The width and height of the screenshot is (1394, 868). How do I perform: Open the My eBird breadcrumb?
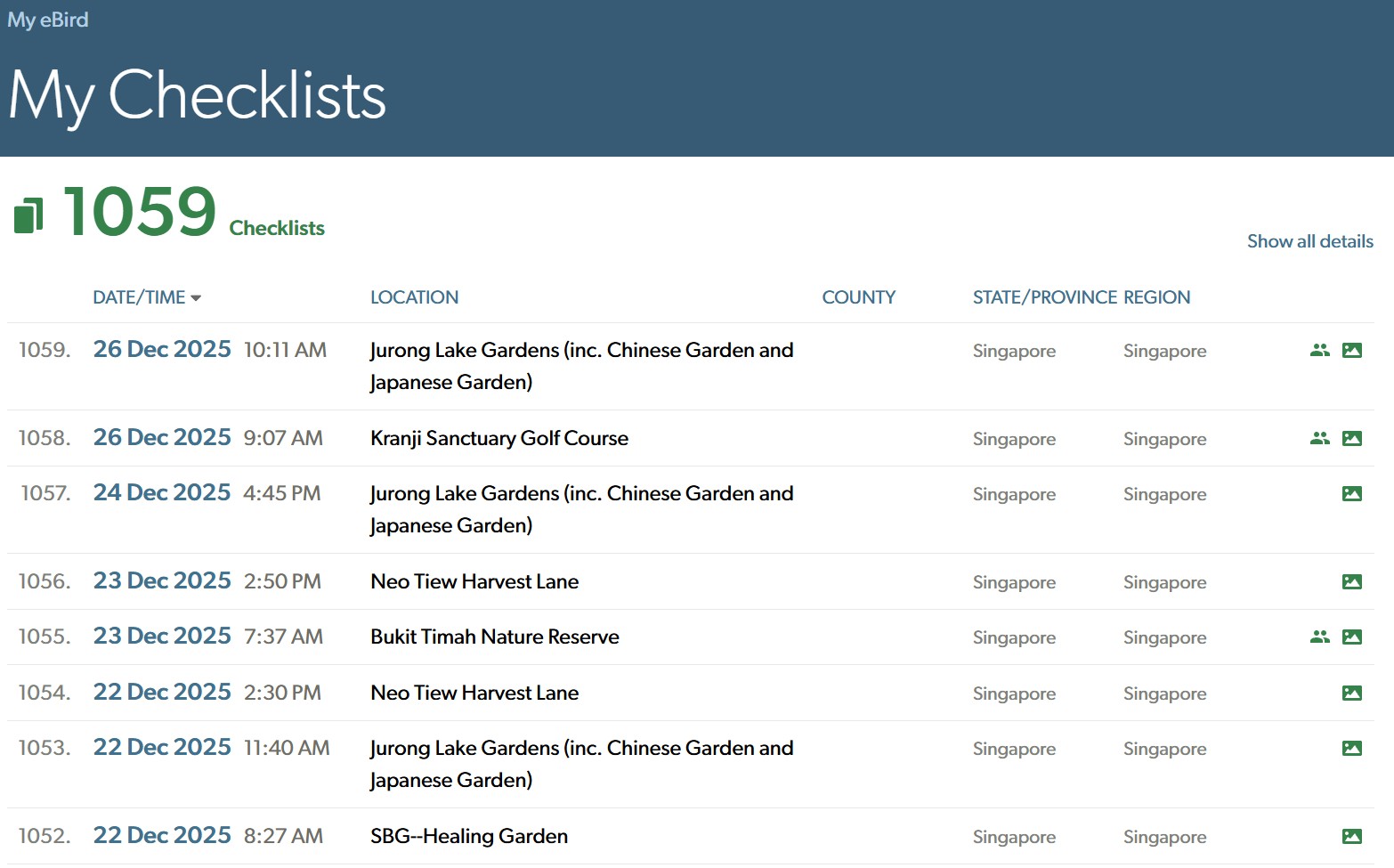tap(48, 20)
